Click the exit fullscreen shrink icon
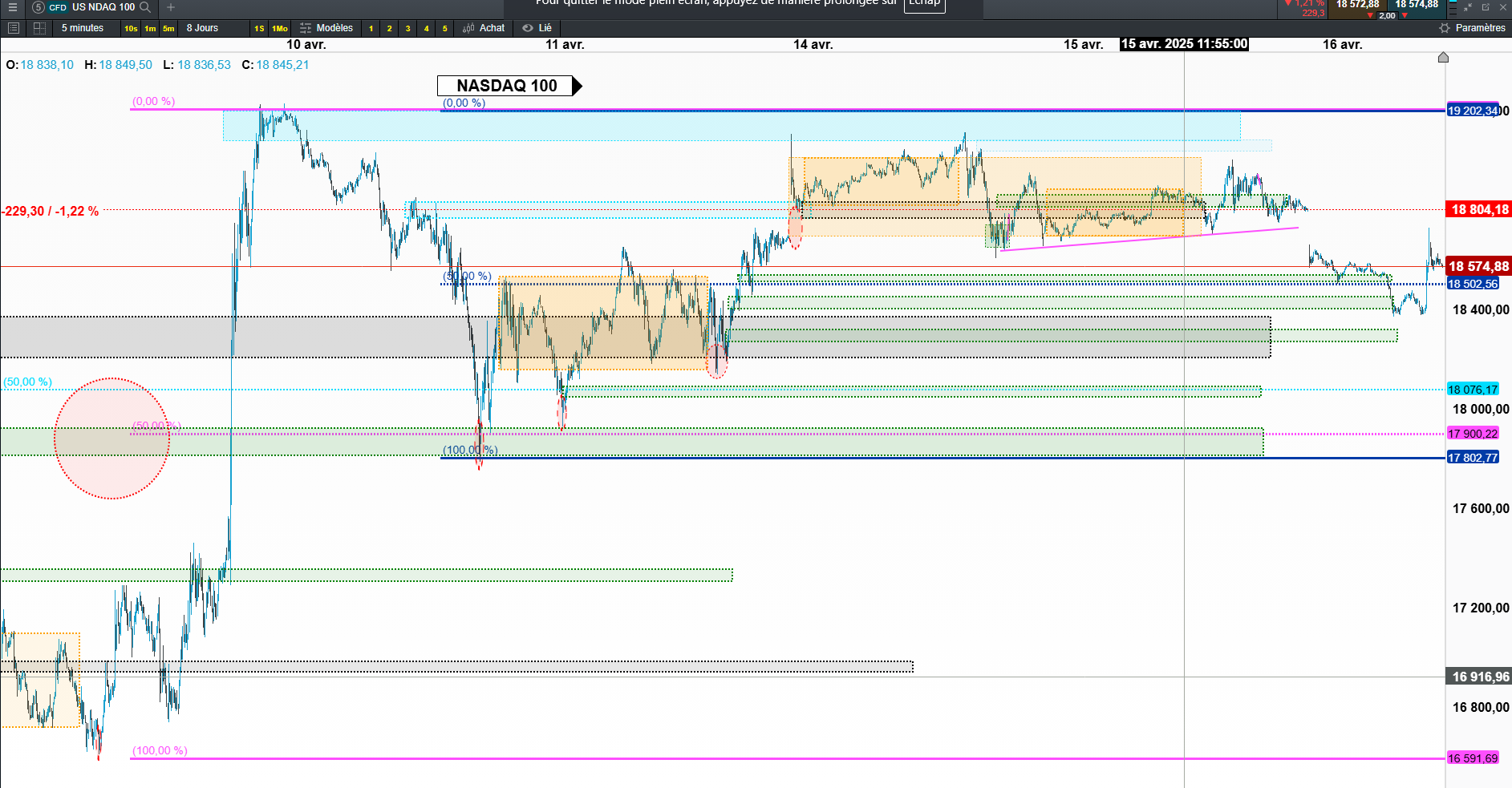This screenshot has height=788, width=1512. tap(1468, 7)
